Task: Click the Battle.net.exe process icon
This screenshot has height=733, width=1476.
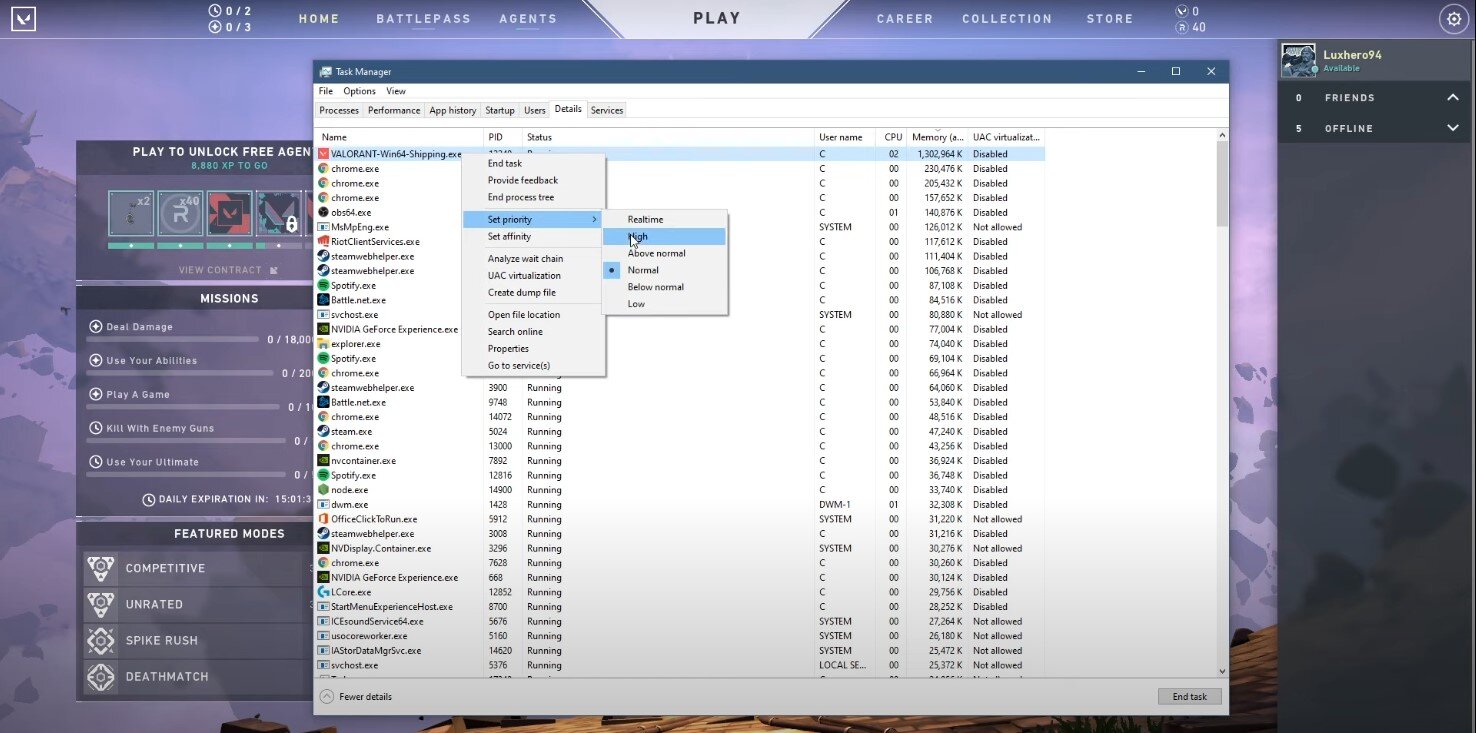Action: point(323,300)
